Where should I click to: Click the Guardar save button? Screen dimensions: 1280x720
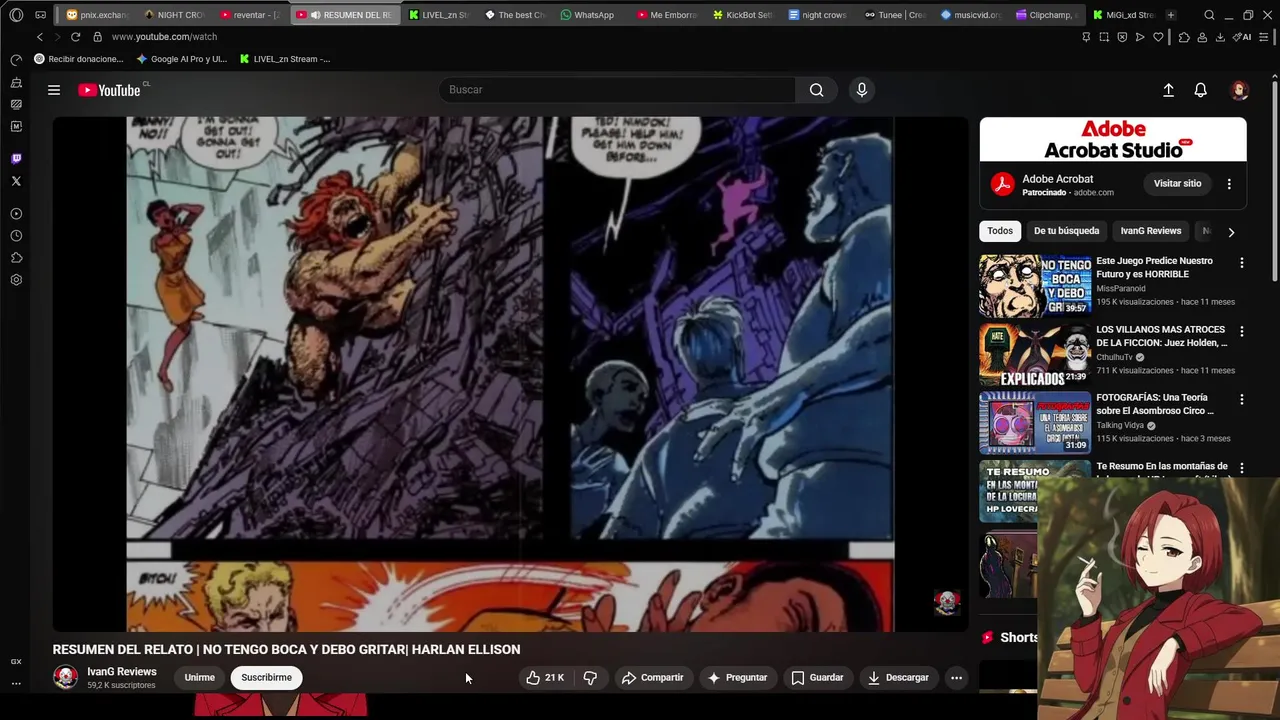(x=817, y=678)
